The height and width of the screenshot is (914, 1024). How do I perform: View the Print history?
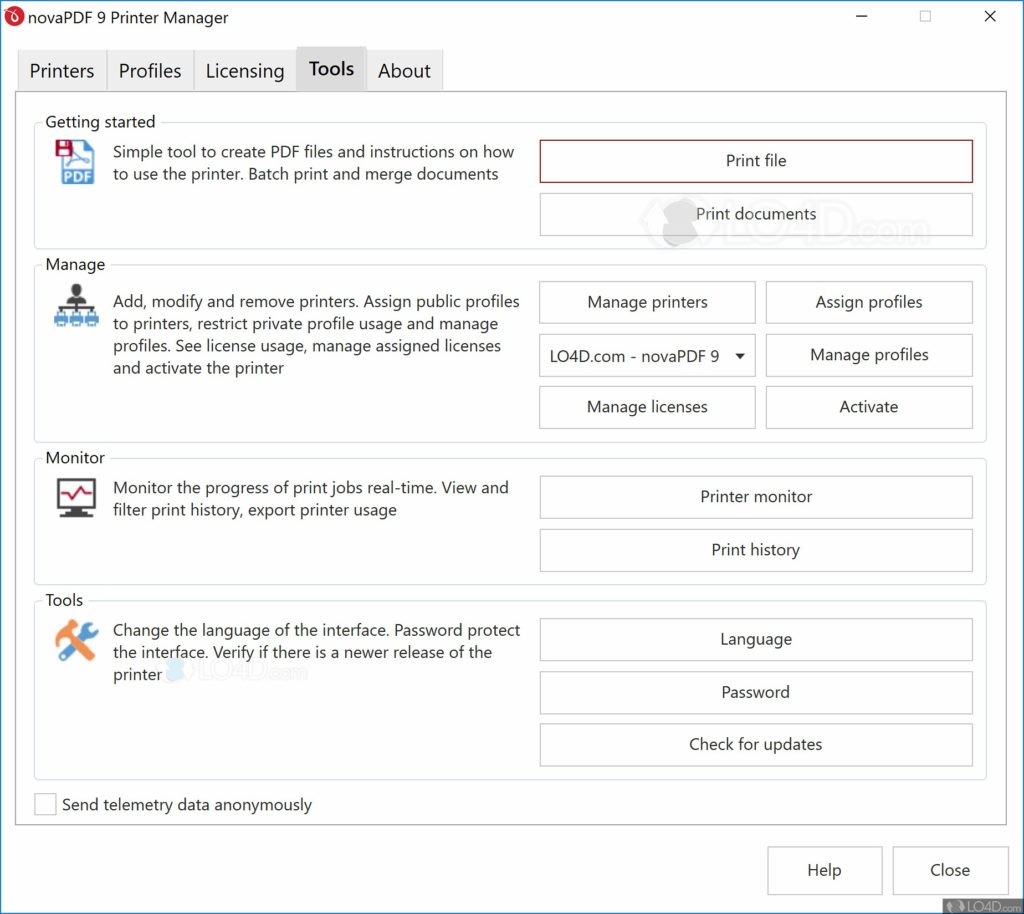pos(756,550)
